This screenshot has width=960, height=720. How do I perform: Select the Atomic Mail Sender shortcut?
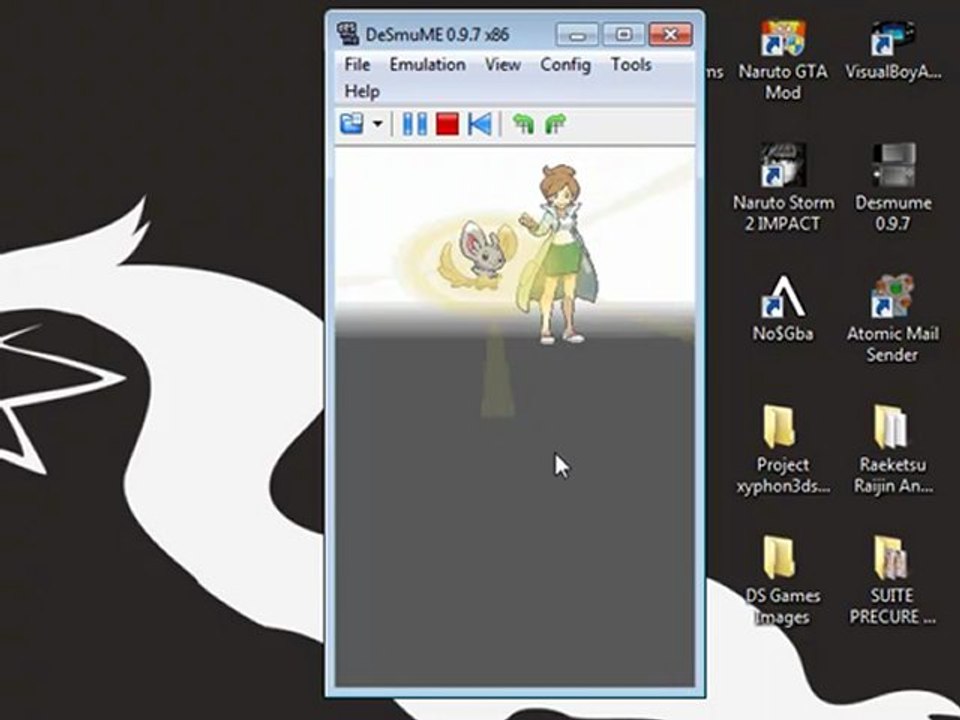pos(893,318)
